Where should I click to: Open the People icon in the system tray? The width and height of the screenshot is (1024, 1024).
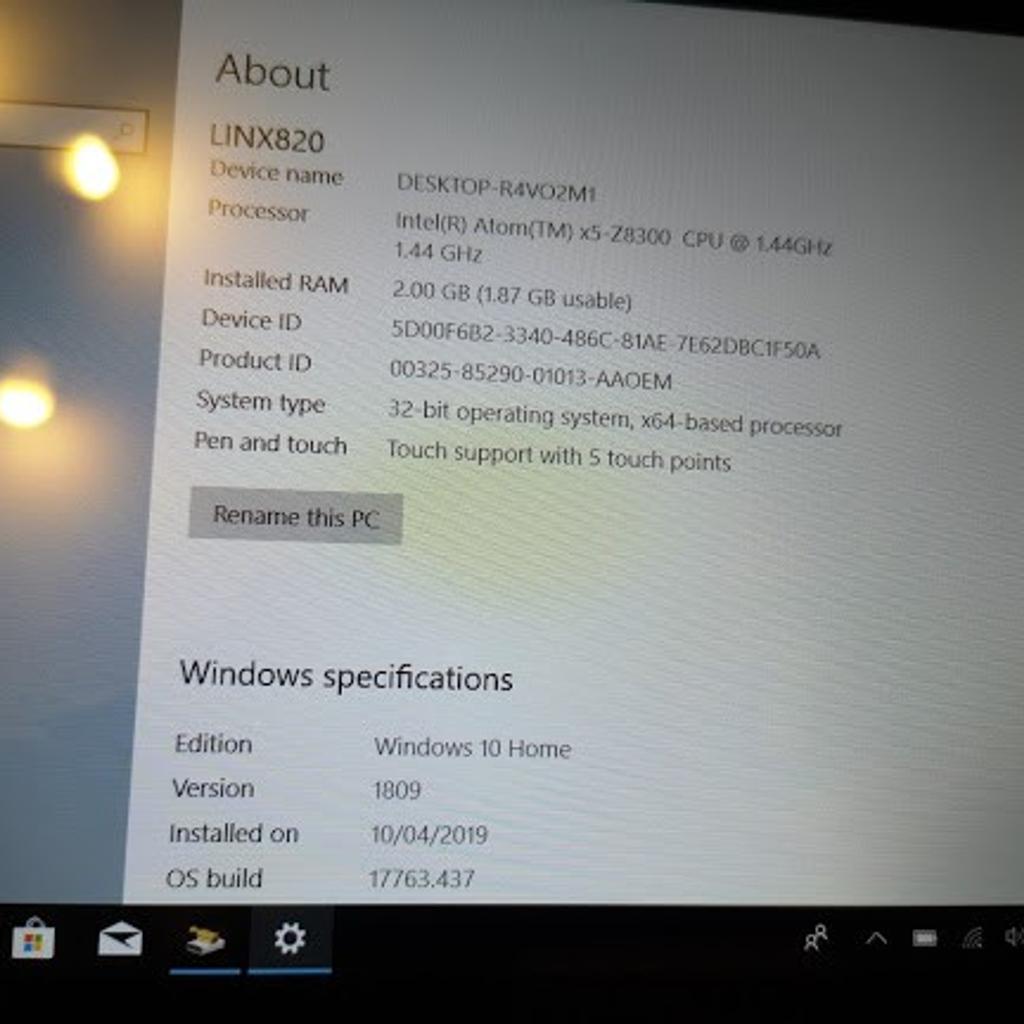816,938
